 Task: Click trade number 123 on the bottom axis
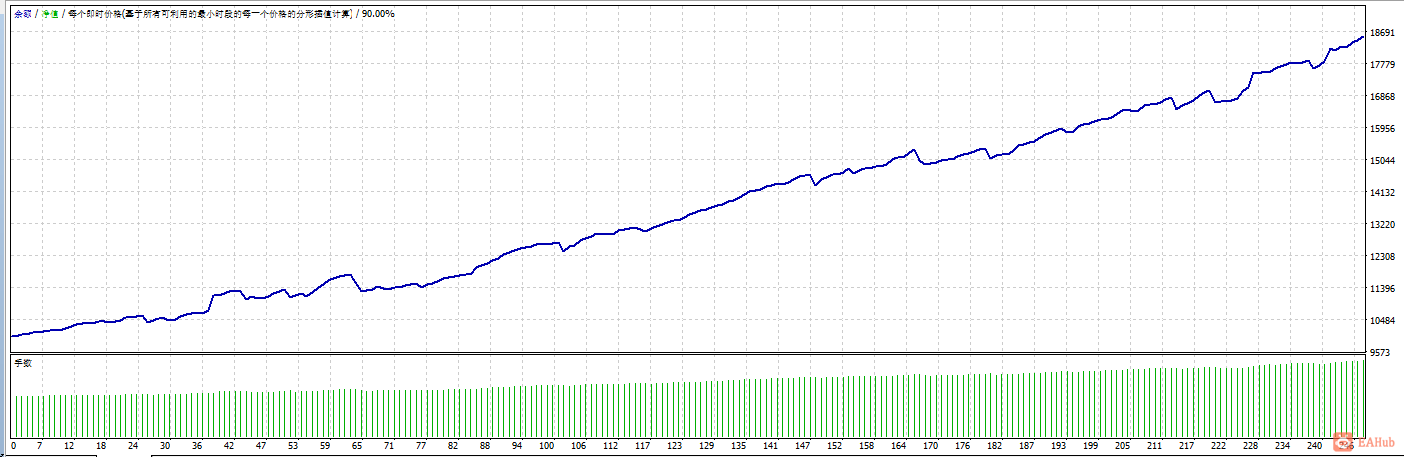(675, 446)
